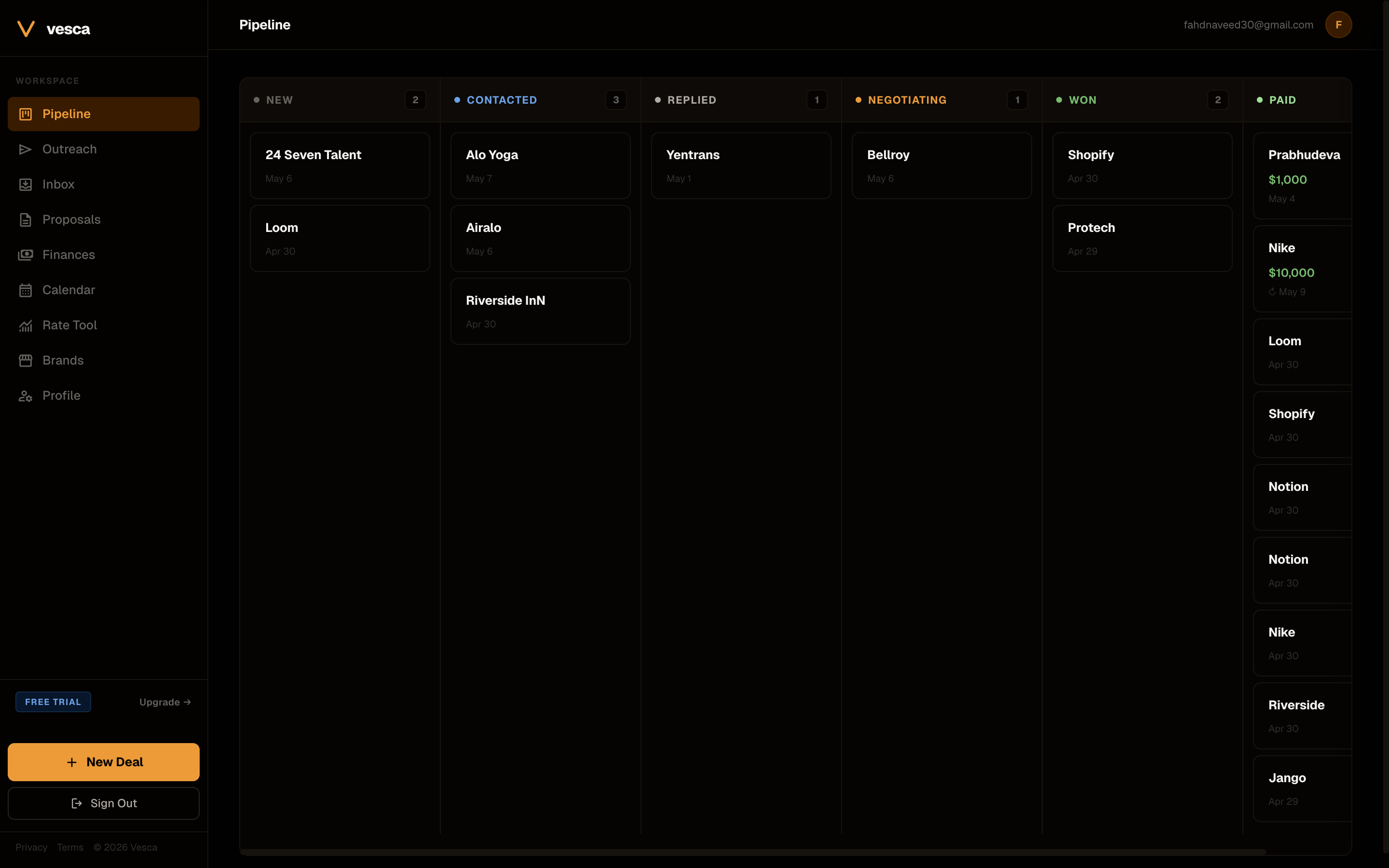Screen dimensions: 1389x868
Task: Click the Calendar icon in sidebar
Action: (25, 290)
